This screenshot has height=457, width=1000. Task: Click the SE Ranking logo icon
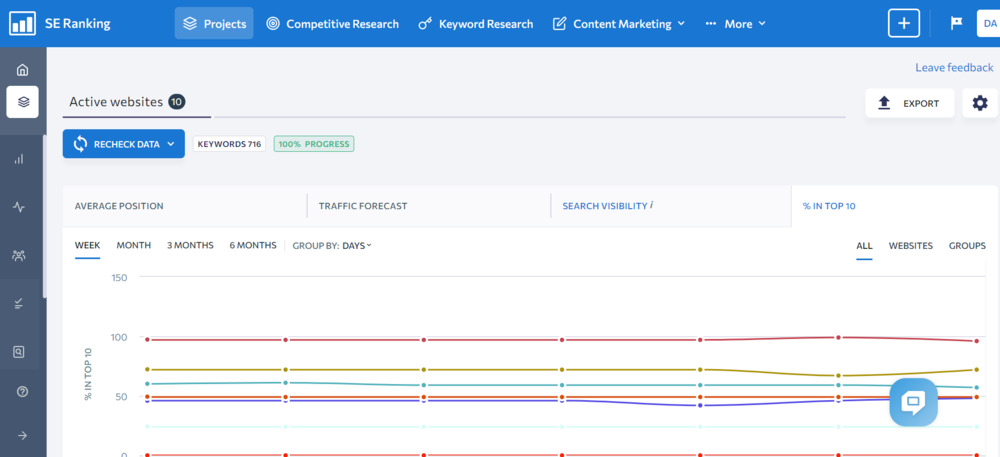coord(22,24)
